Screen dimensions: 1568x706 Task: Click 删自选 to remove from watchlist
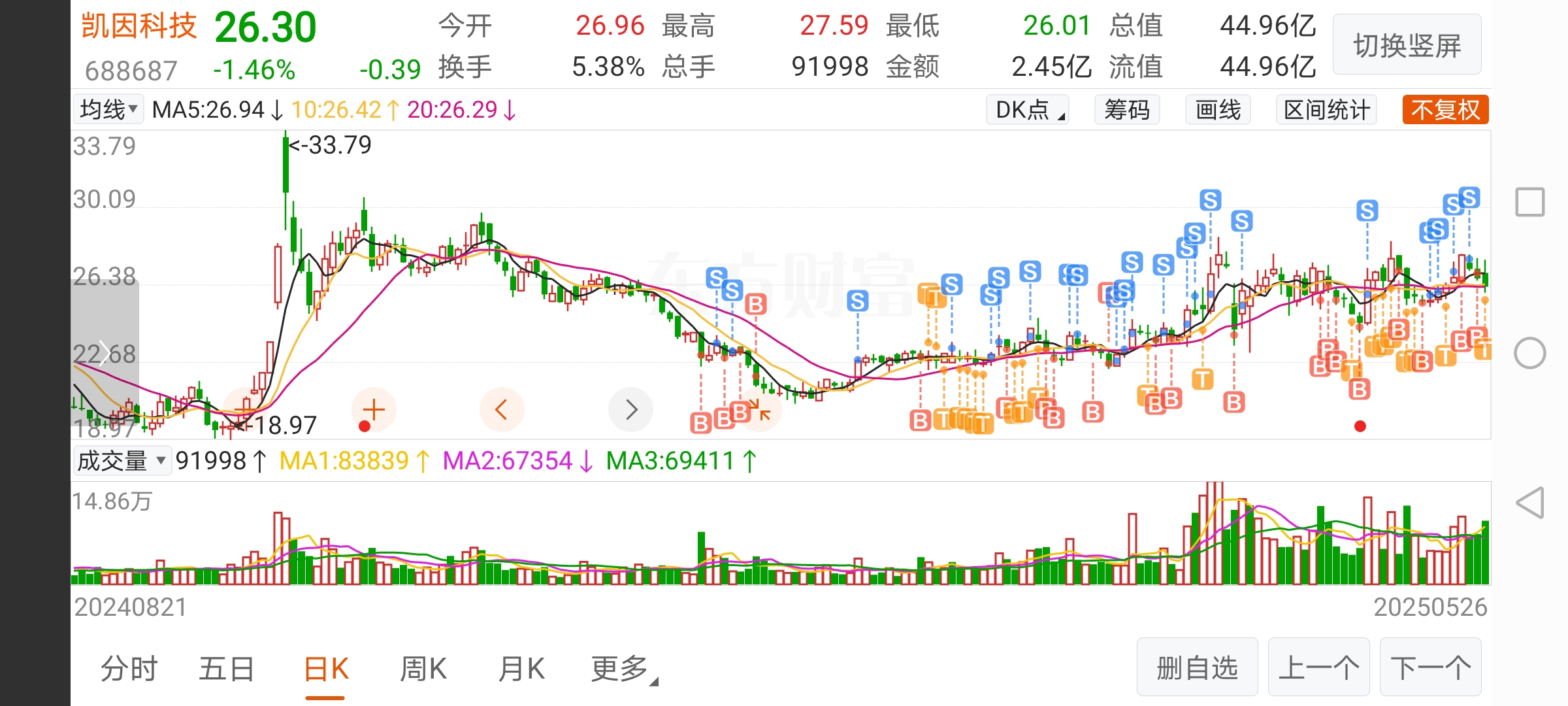(x=1197, y=667)
